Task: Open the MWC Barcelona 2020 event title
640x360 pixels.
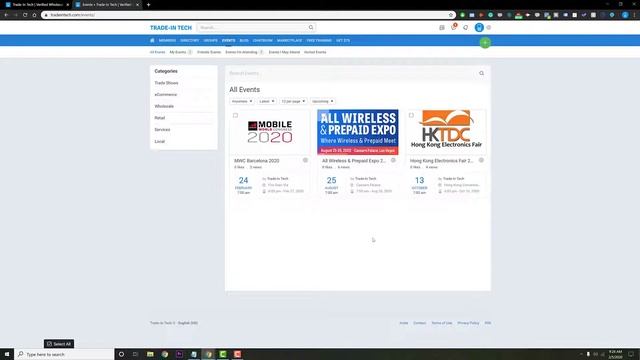Action: (x=257, y=161)
